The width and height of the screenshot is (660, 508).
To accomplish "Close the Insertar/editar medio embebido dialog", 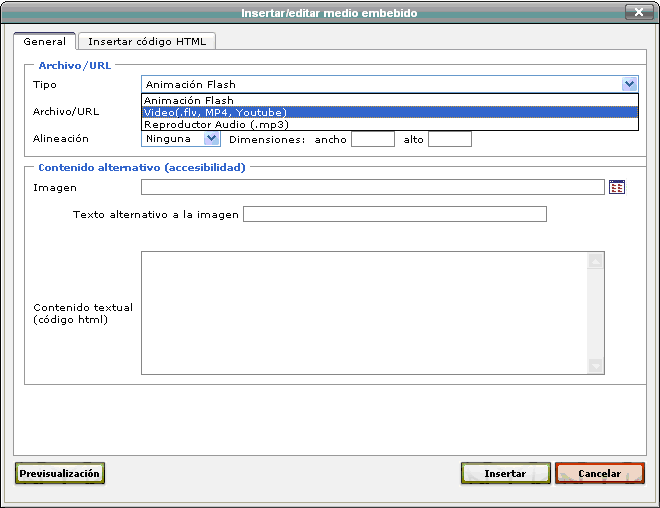I will (638, 13).
